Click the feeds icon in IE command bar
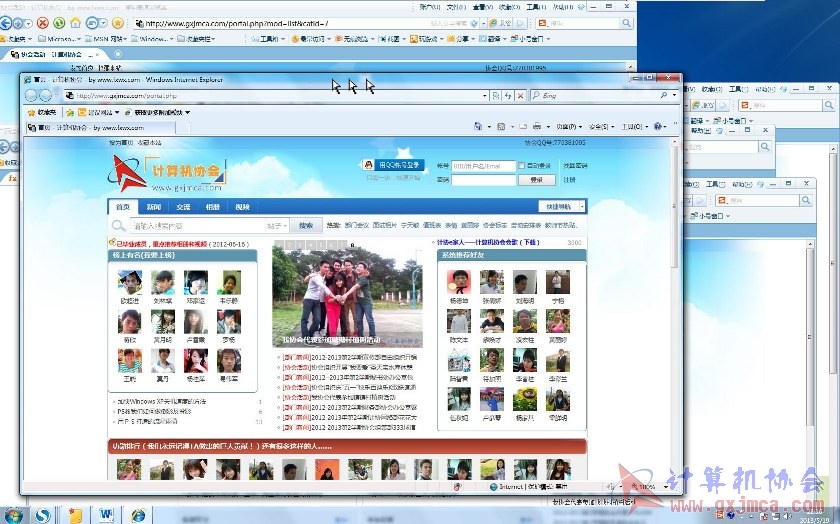 (501, 126)
